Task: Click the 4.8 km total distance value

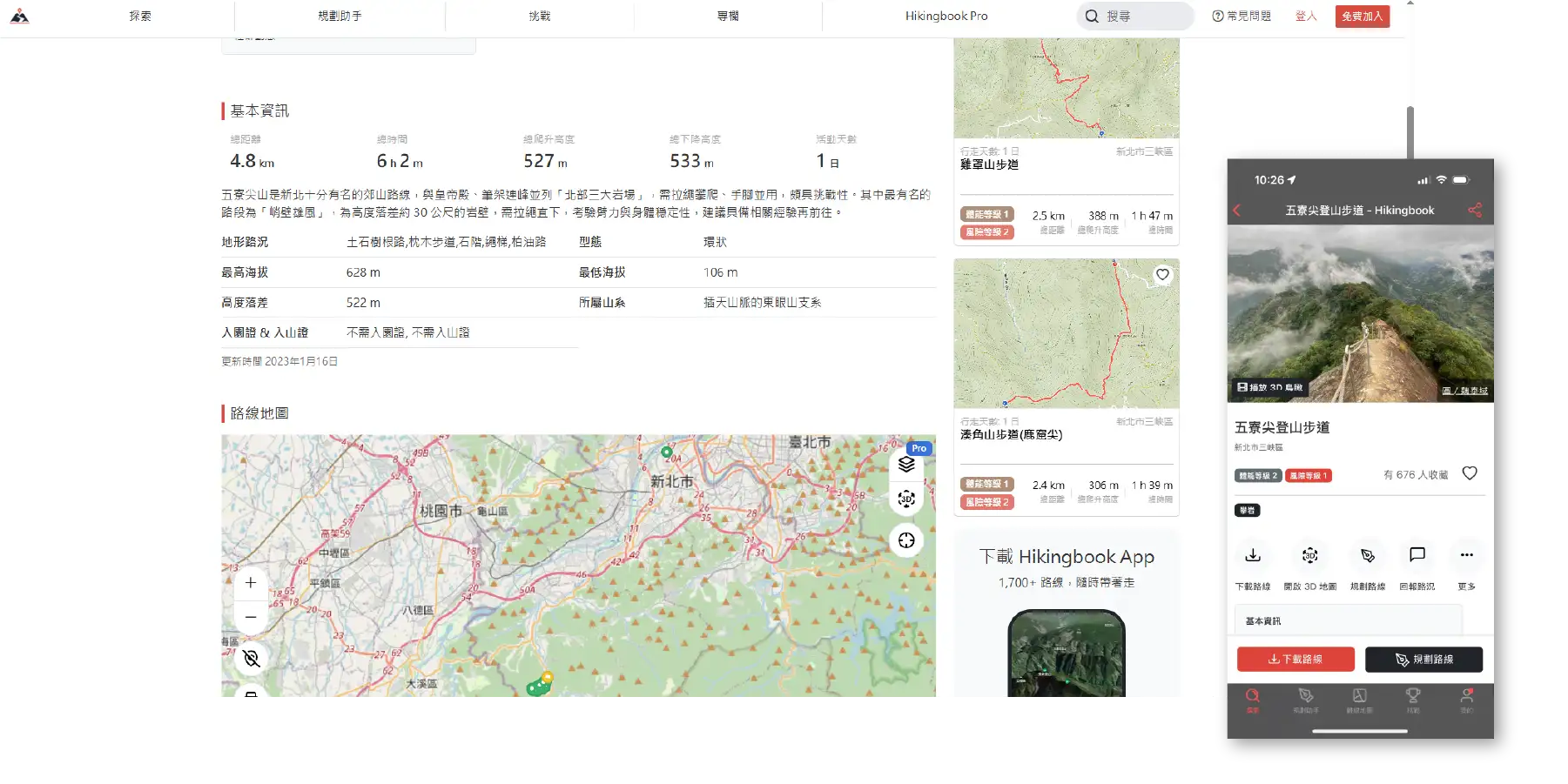Action: [x=252, y=161]
